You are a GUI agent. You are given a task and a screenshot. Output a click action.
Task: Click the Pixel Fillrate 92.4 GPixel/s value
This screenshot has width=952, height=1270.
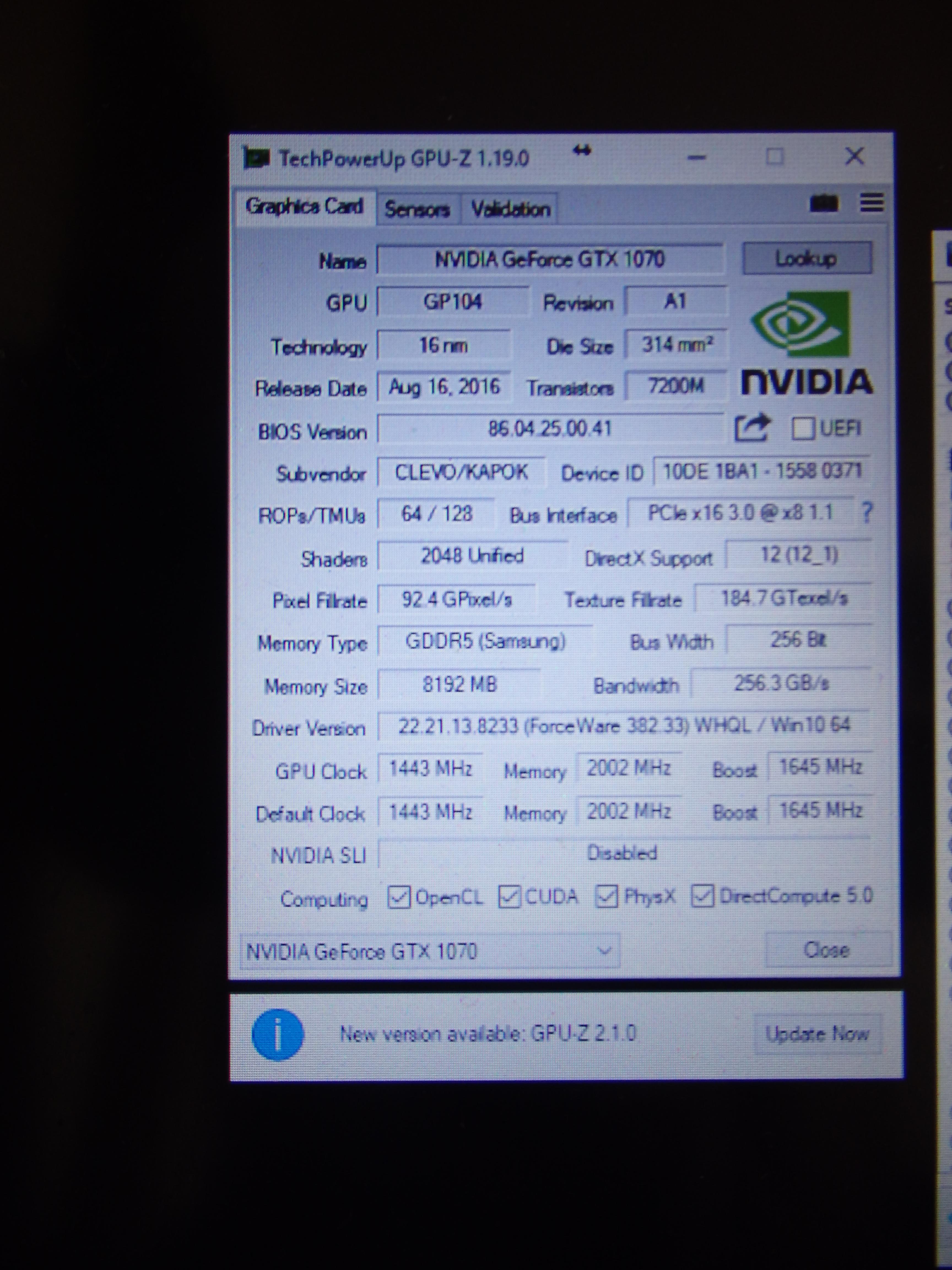pos(457,599)
